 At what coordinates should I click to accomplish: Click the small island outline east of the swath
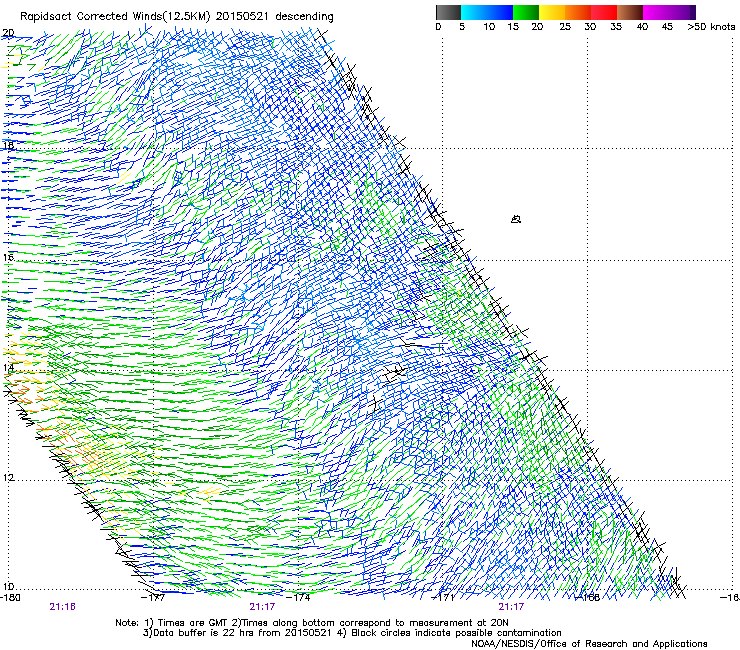coord(516,219)
